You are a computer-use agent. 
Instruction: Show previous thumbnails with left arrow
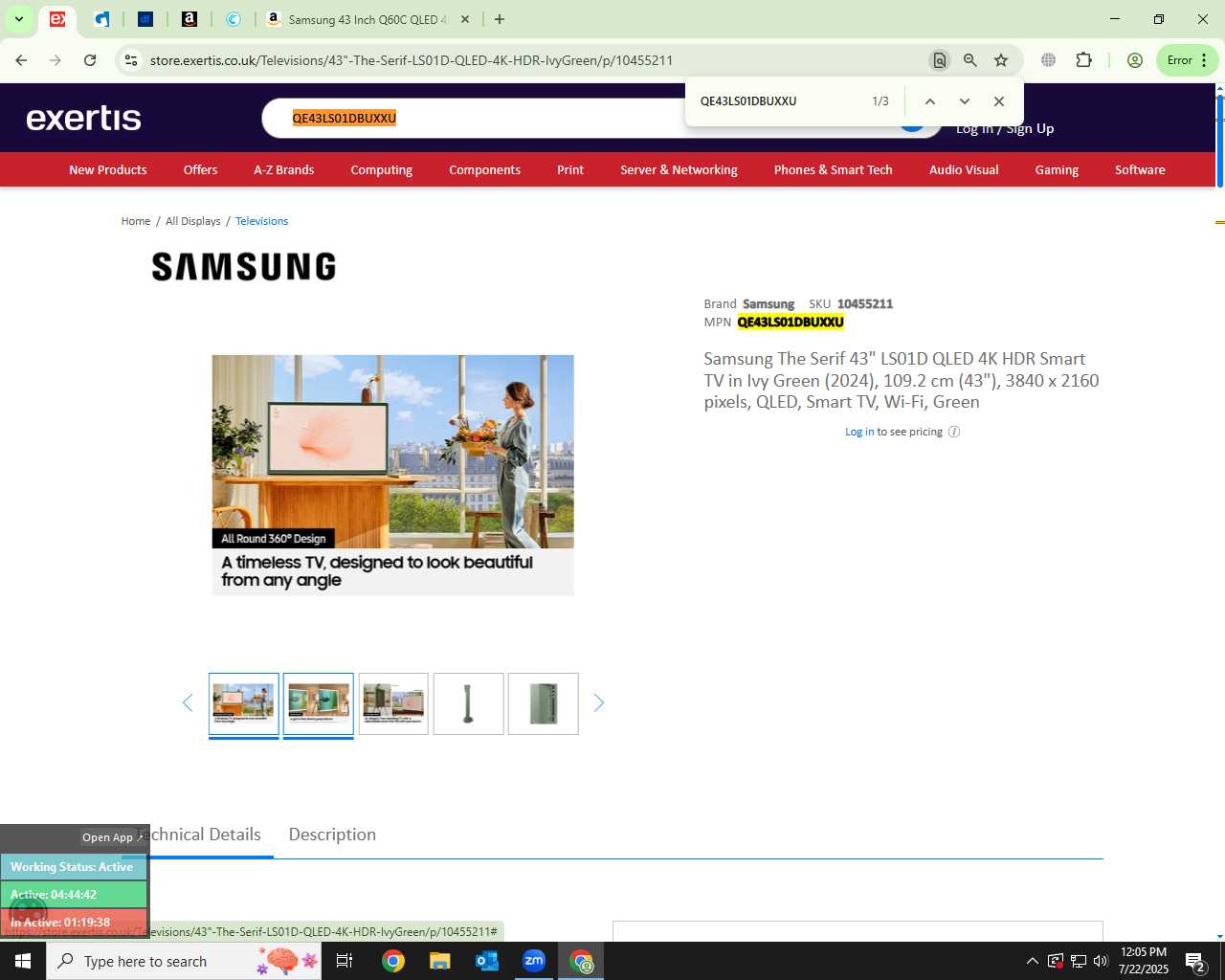(x=188, y=703)
